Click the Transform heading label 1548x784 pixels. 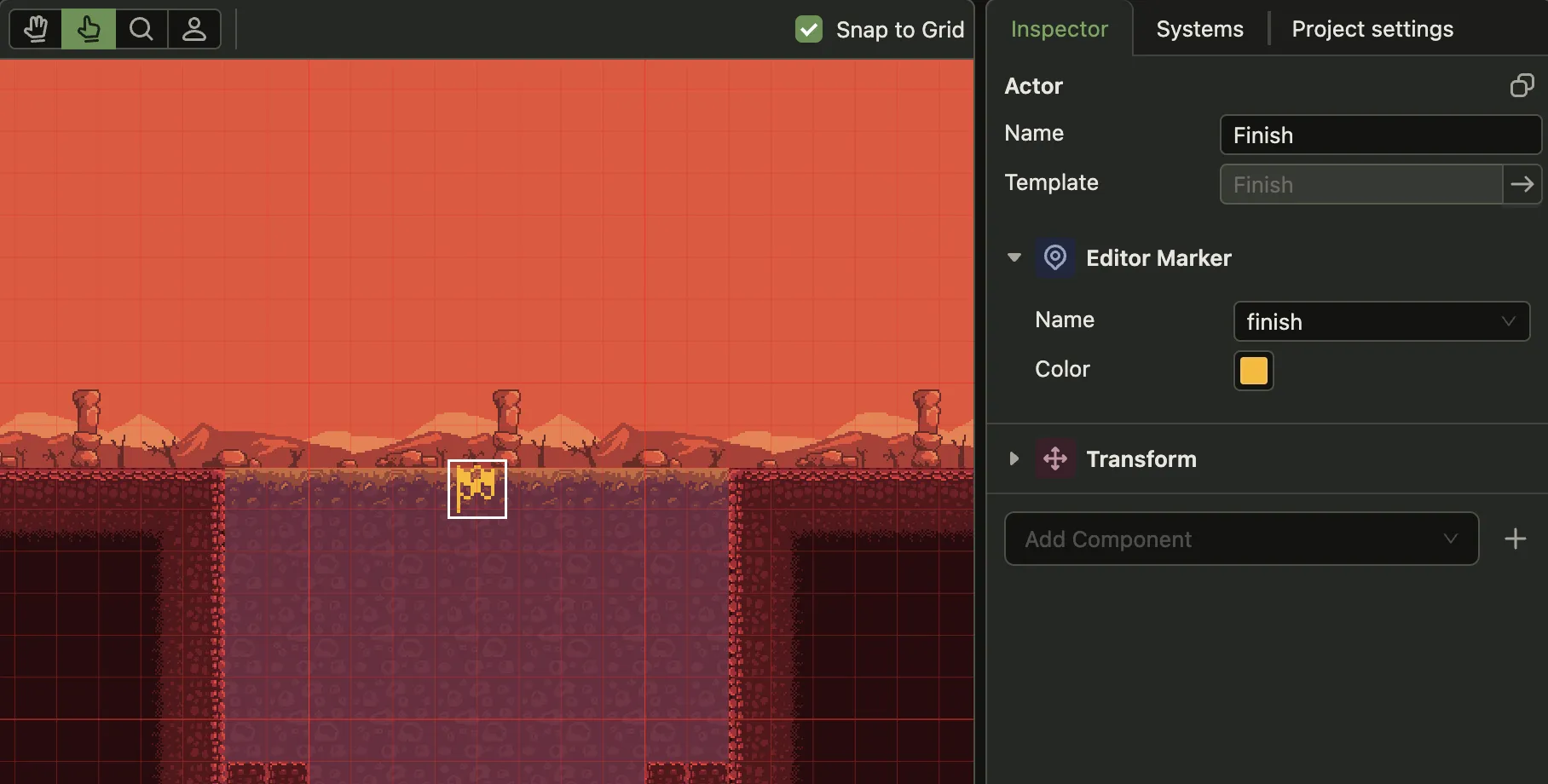pyautogui.click(x=1141, y=458)
